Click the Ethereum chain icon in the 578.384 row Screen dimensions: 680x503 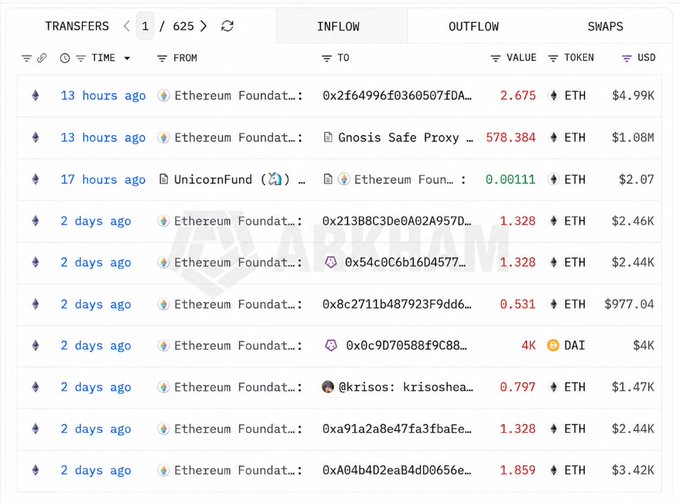(x=36, y=137)
